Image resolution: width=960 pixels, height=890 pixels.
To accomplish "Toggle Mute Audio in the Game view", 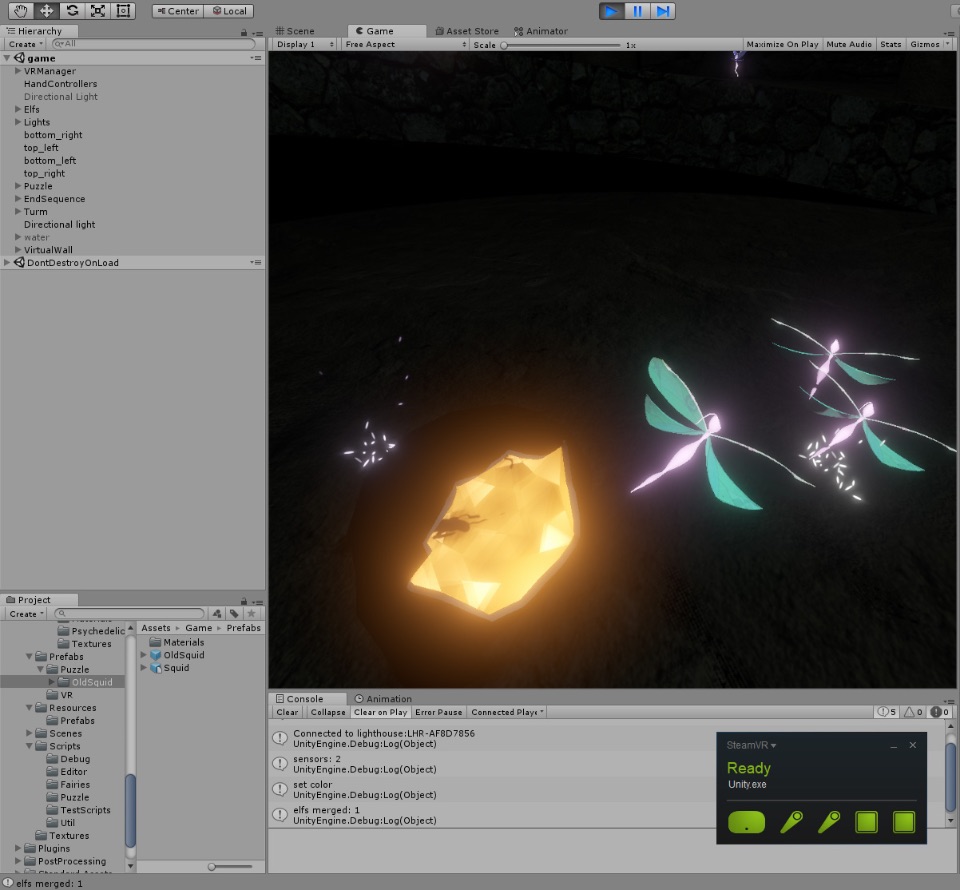I will coord(849,44).
